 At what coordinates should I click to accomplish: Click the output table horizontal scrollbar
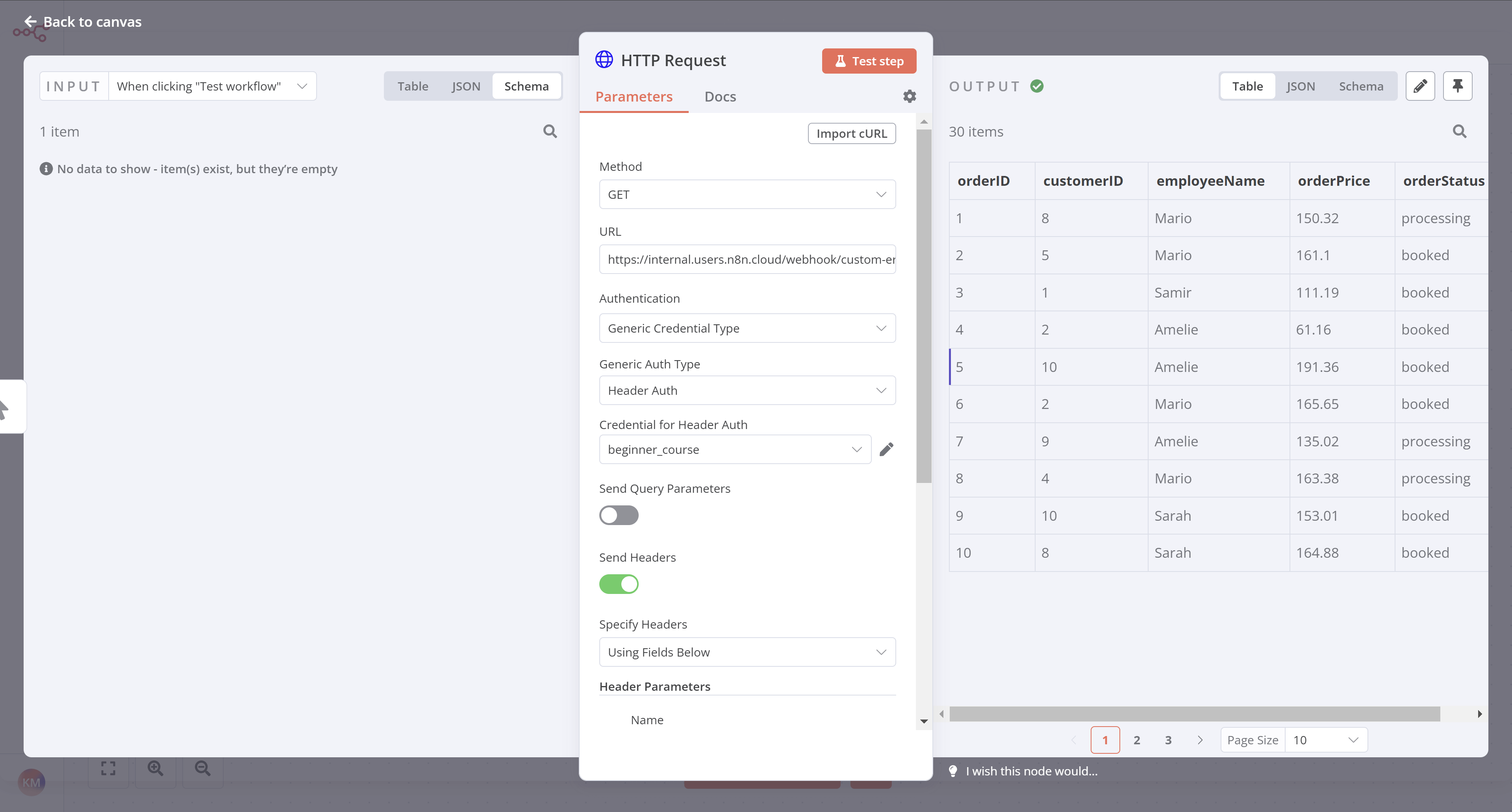(x=1195, y=714)
